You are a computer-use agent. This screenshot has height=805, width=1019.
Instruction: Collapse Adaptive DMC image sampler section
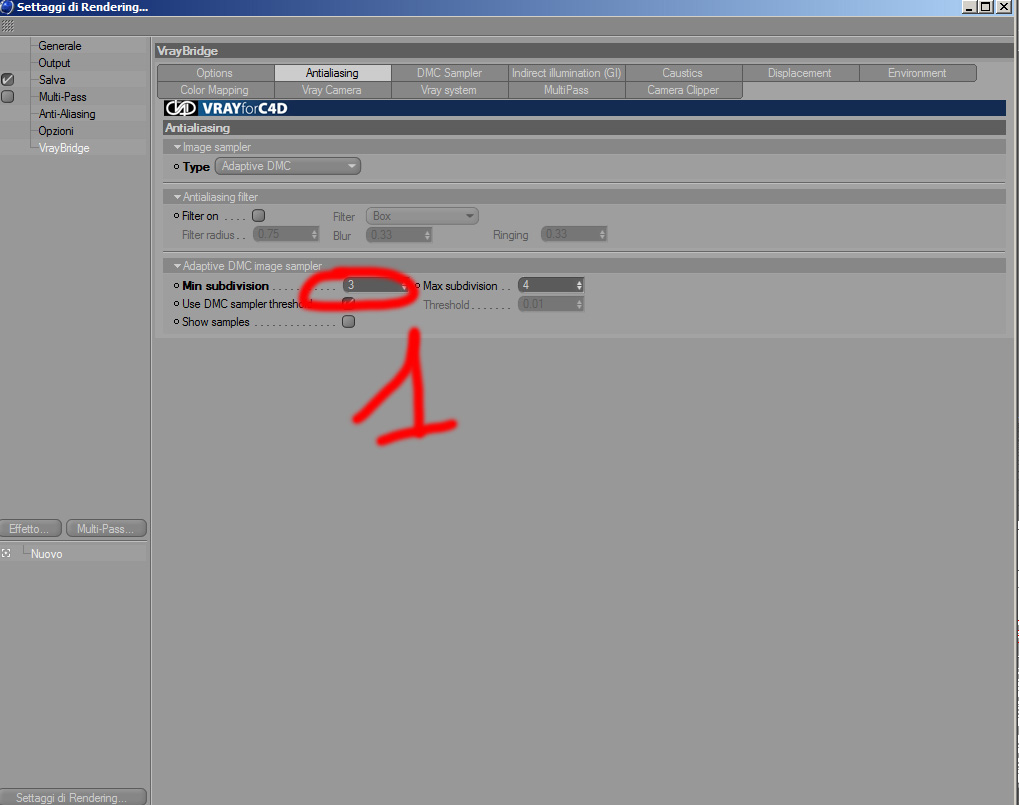(x=177, y=266)
